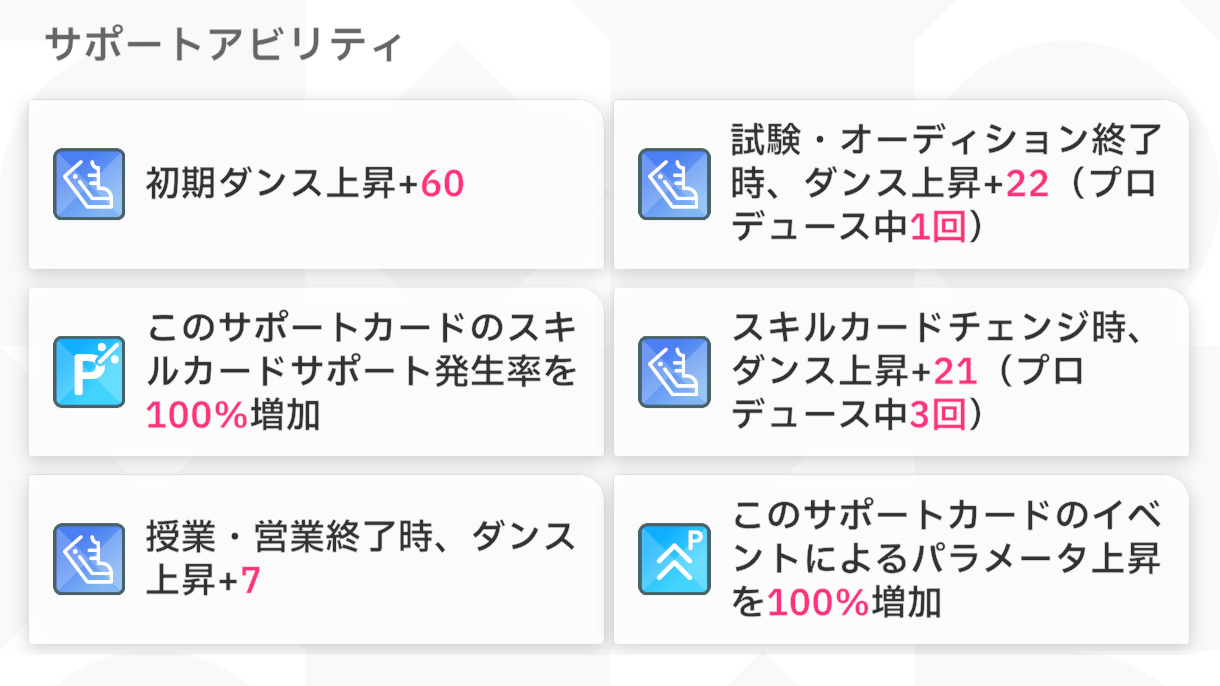Click the pink 1回 count text
This screenshot has height=686, width=1220.
point(938,228)
